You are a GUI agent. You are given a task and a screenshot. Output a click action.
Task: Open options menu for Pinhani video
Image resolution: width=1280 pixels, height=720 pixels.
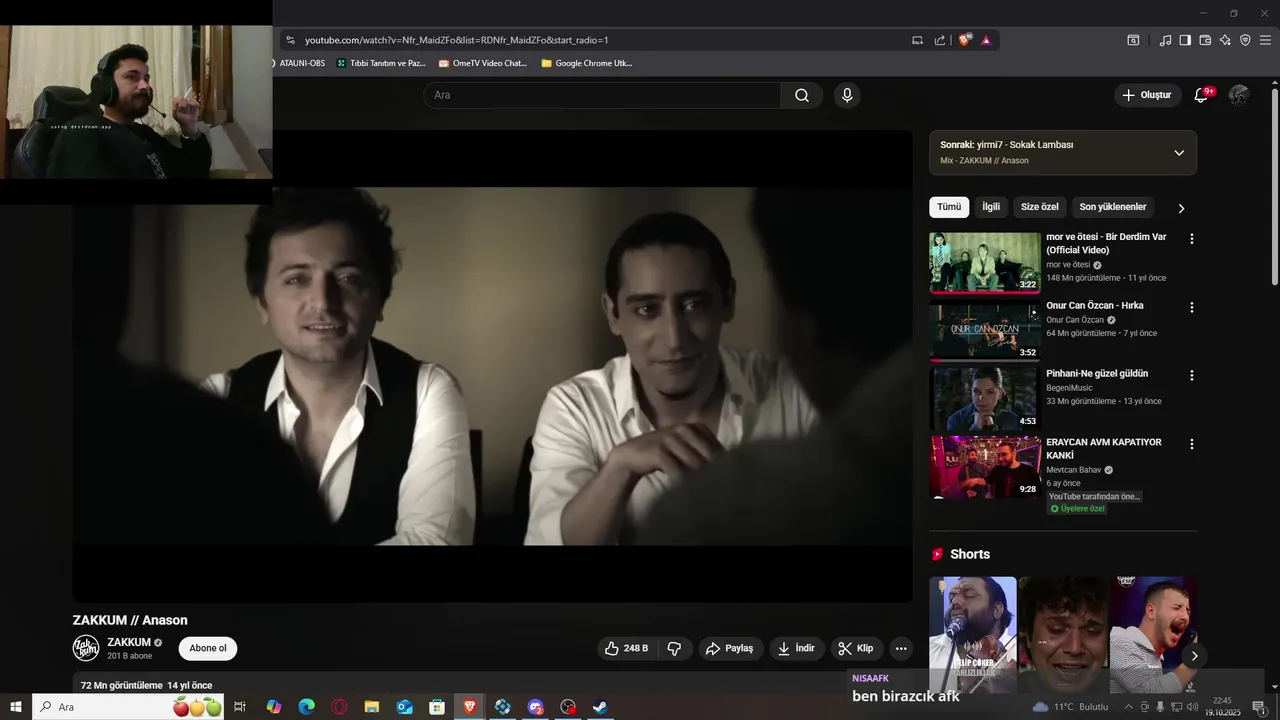tap(1191, 375)
